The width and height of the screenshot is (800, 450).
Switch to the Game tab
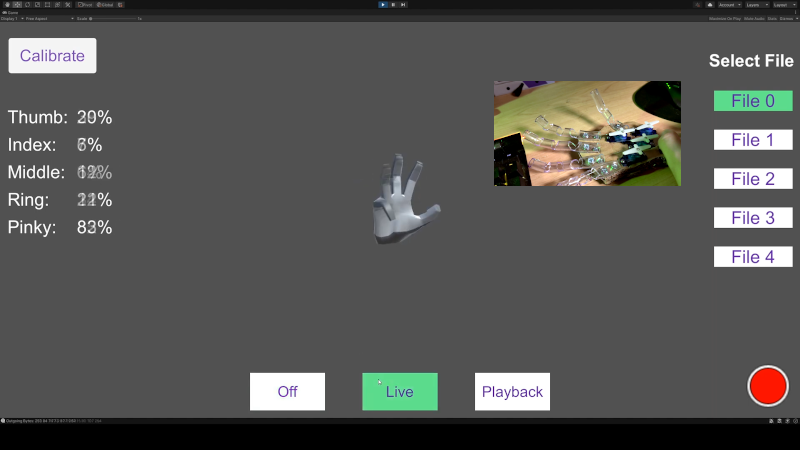tap(11, 12)
